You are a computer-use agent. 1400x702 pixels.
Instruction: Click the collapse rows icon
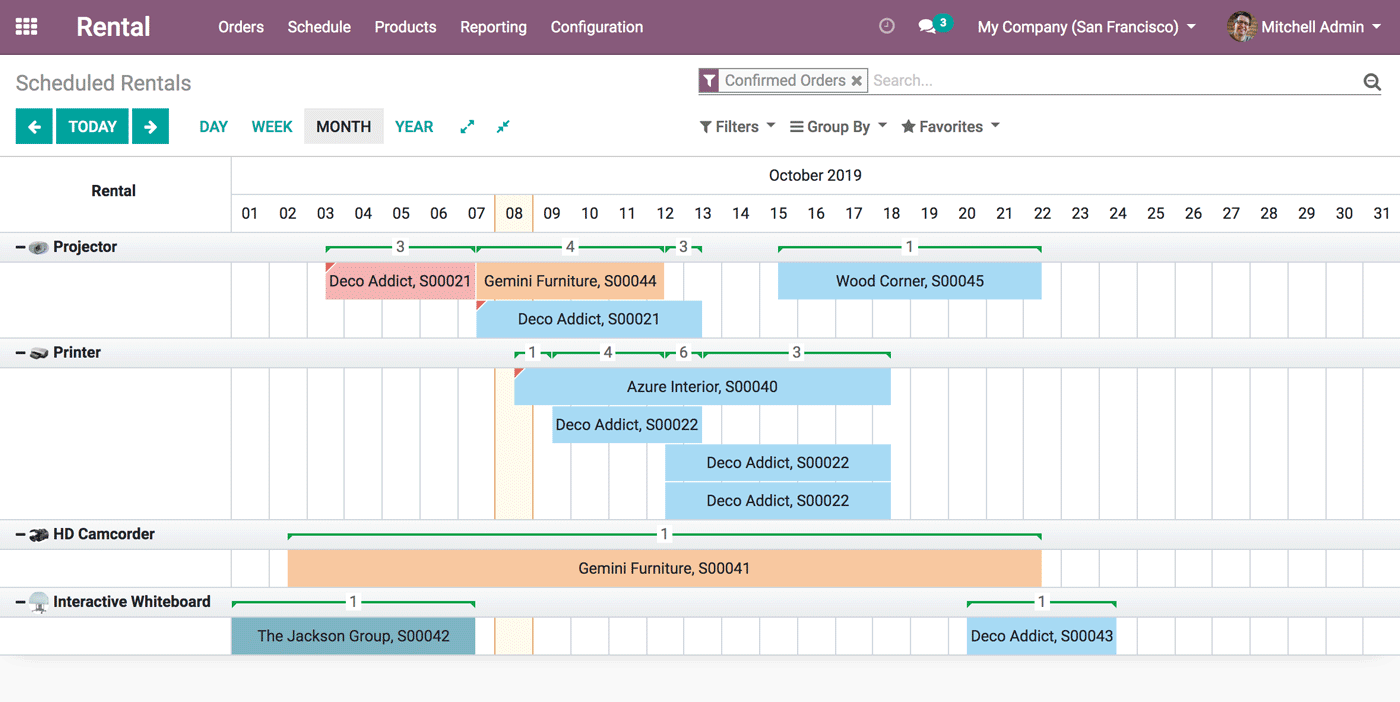[503, 127]
